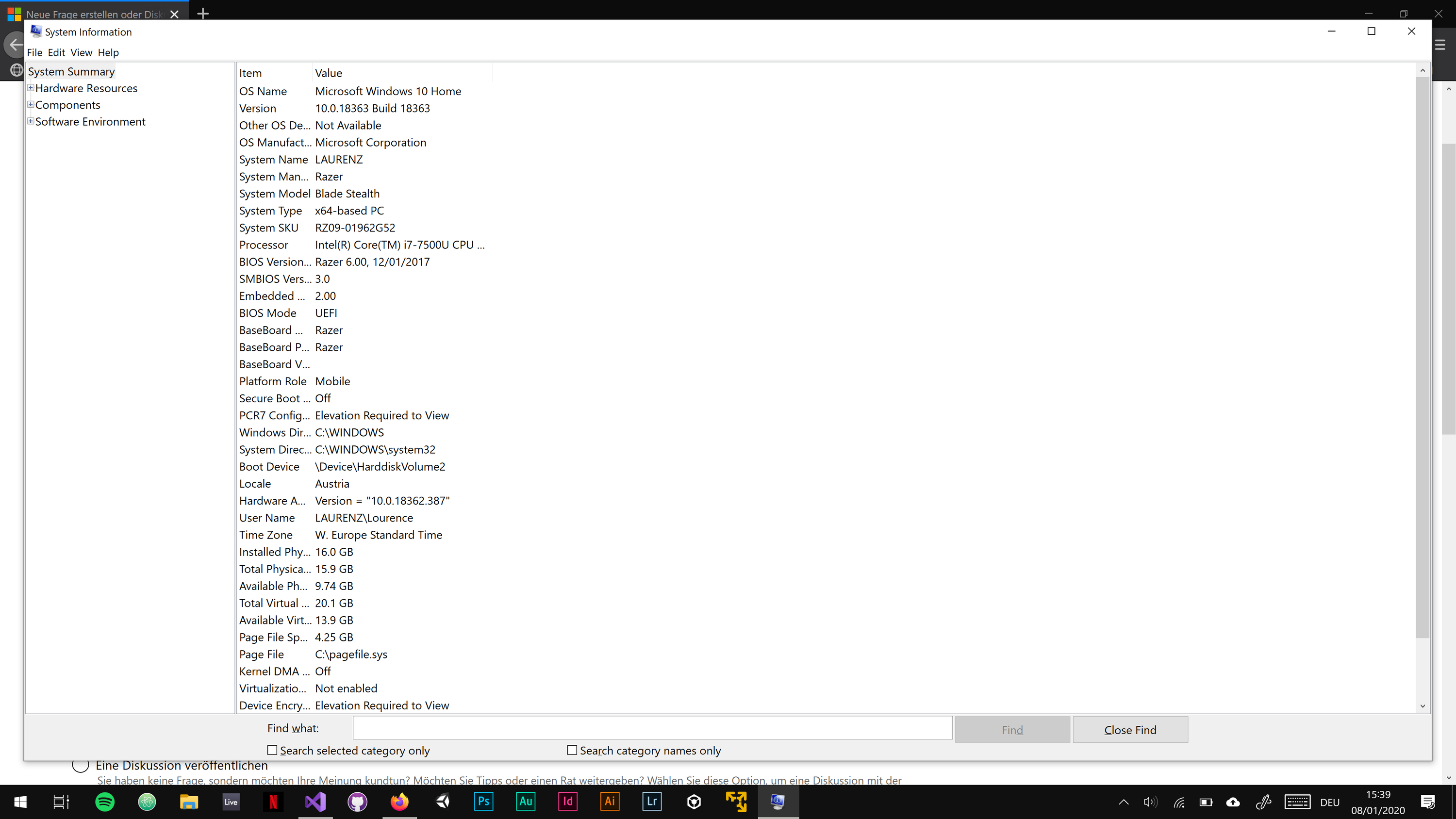This screenshot has width=1456, height=819.
Task: Expand Hardware Resources tree node
Action: [31, 88]
